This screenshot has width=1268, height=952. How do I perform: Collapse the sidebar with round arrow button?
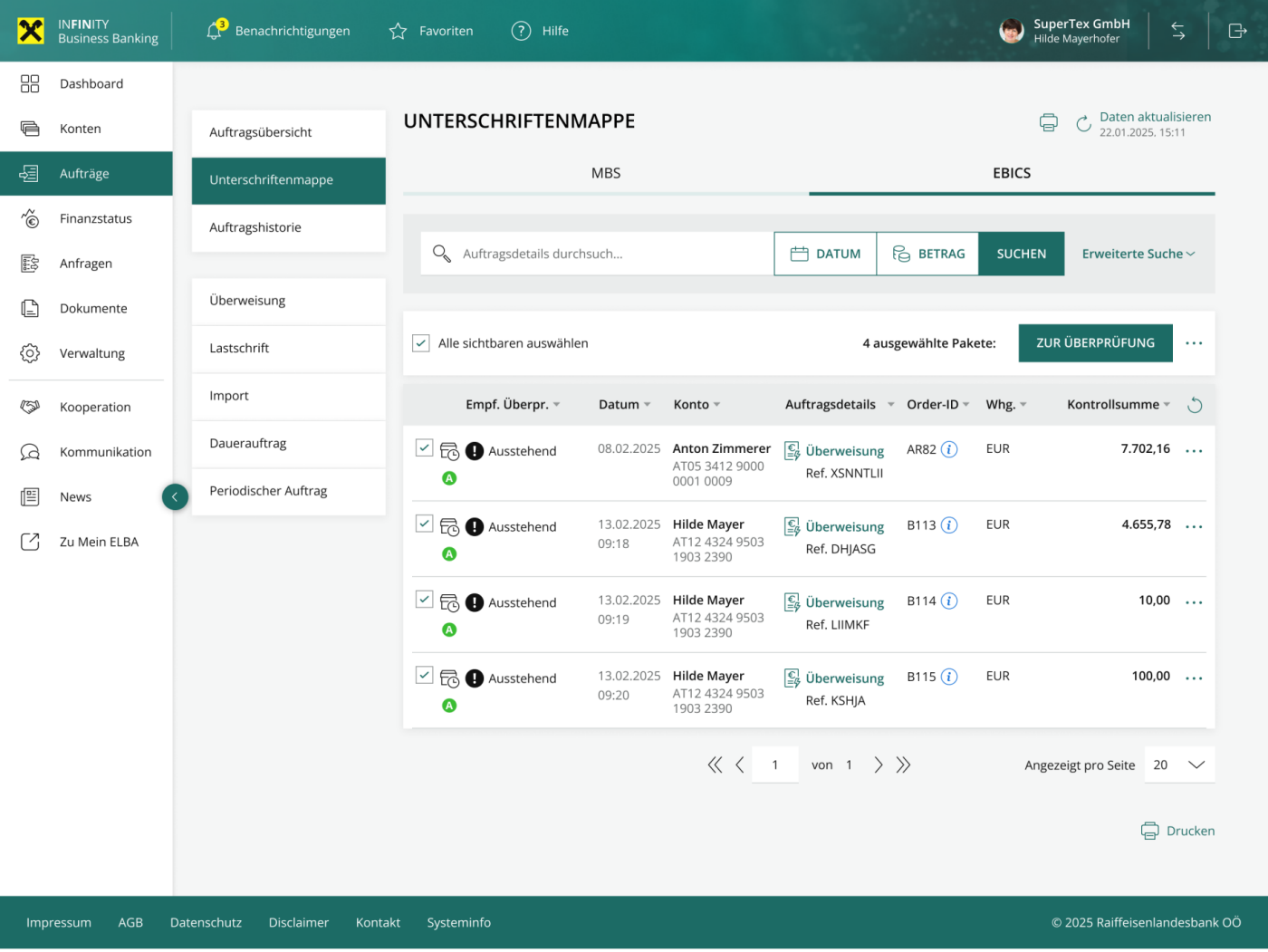175,496
